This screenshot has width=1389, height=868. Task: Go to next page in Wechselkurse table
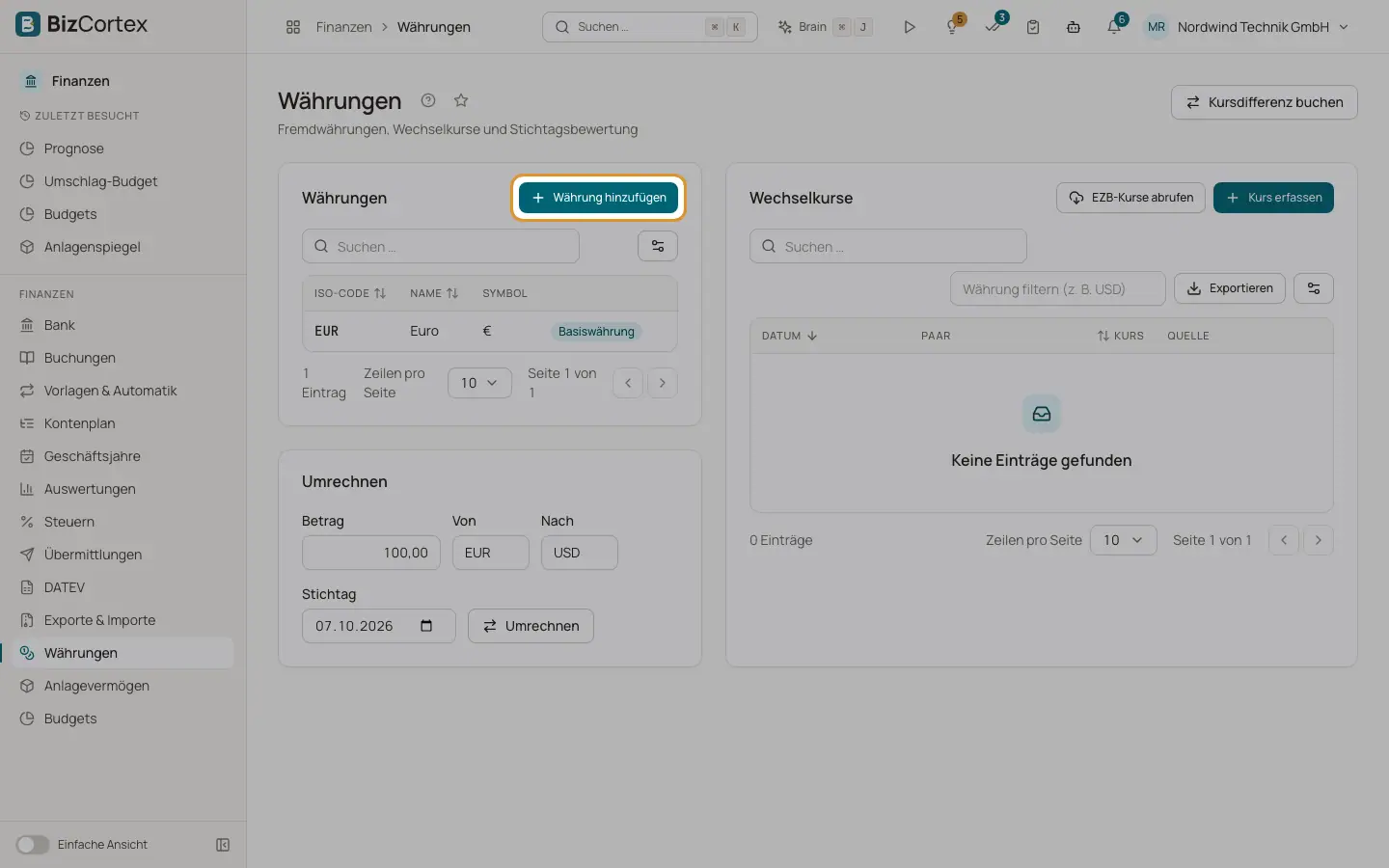click(1319, 540)
